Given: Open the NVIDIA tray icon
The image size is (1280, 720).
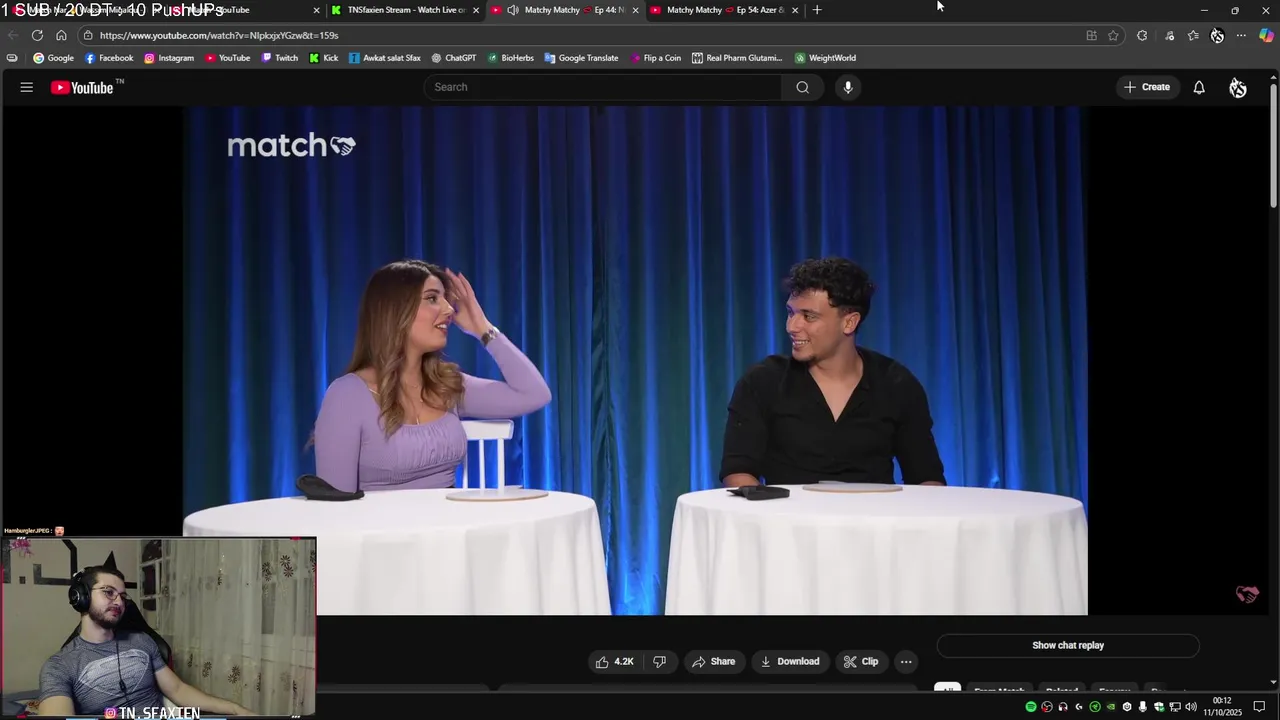Looking at the screenshot, I should click(1111, 707).
